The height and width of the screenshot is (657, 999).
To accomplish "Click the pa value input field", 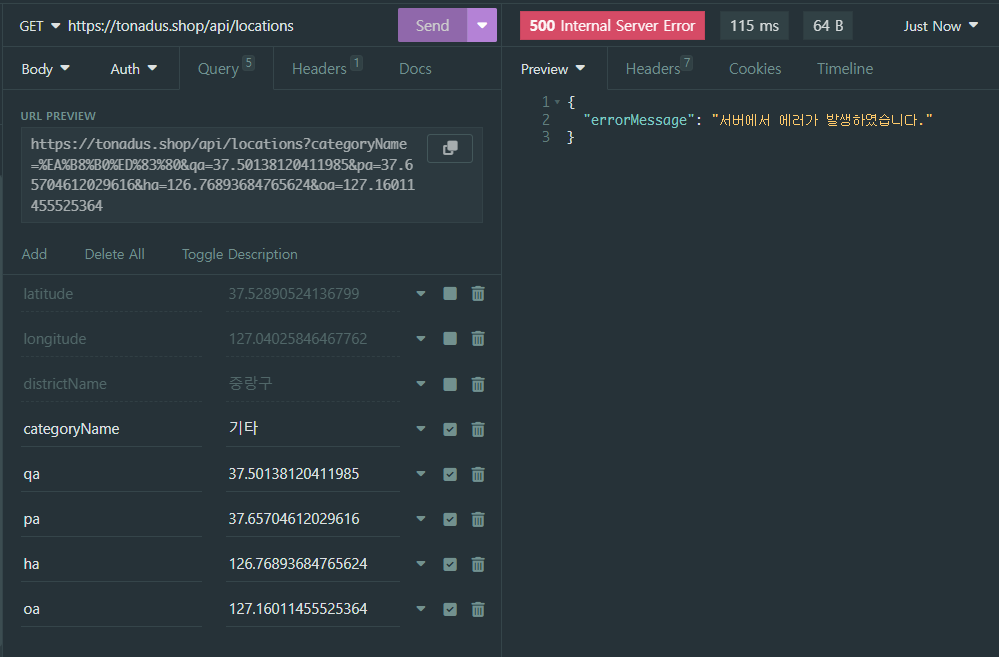I will tap(312, 519).
